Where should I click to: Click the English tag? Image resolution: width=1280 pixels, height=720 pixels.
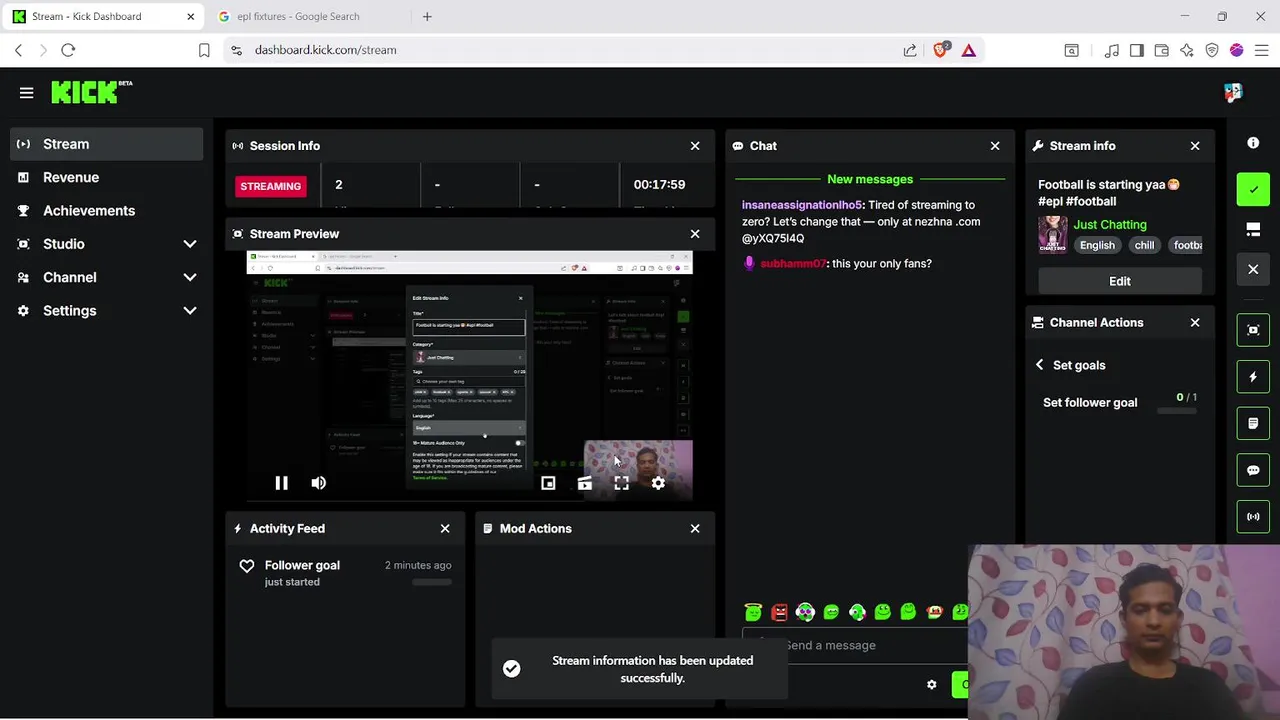[x=1097, y=245]
